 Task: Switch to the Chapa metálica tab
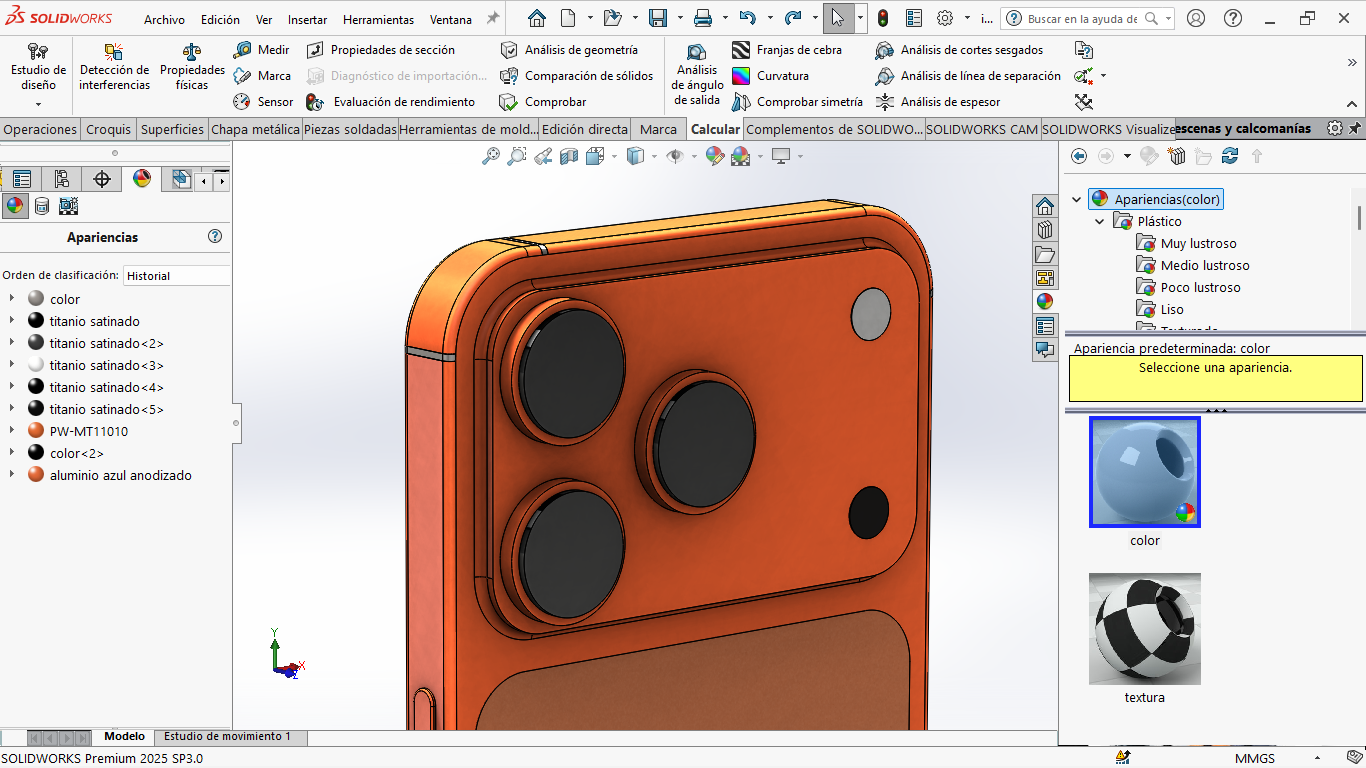point(255,129)
